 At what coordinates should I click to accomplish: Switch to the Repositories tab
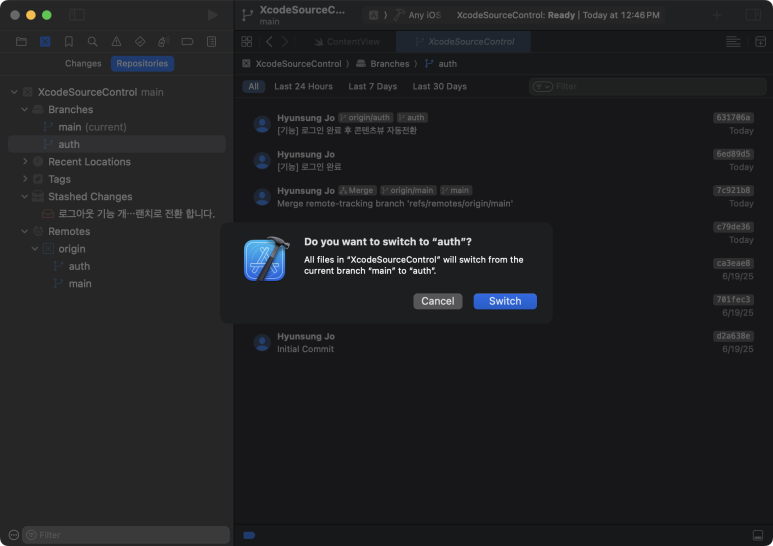point(142,64)
